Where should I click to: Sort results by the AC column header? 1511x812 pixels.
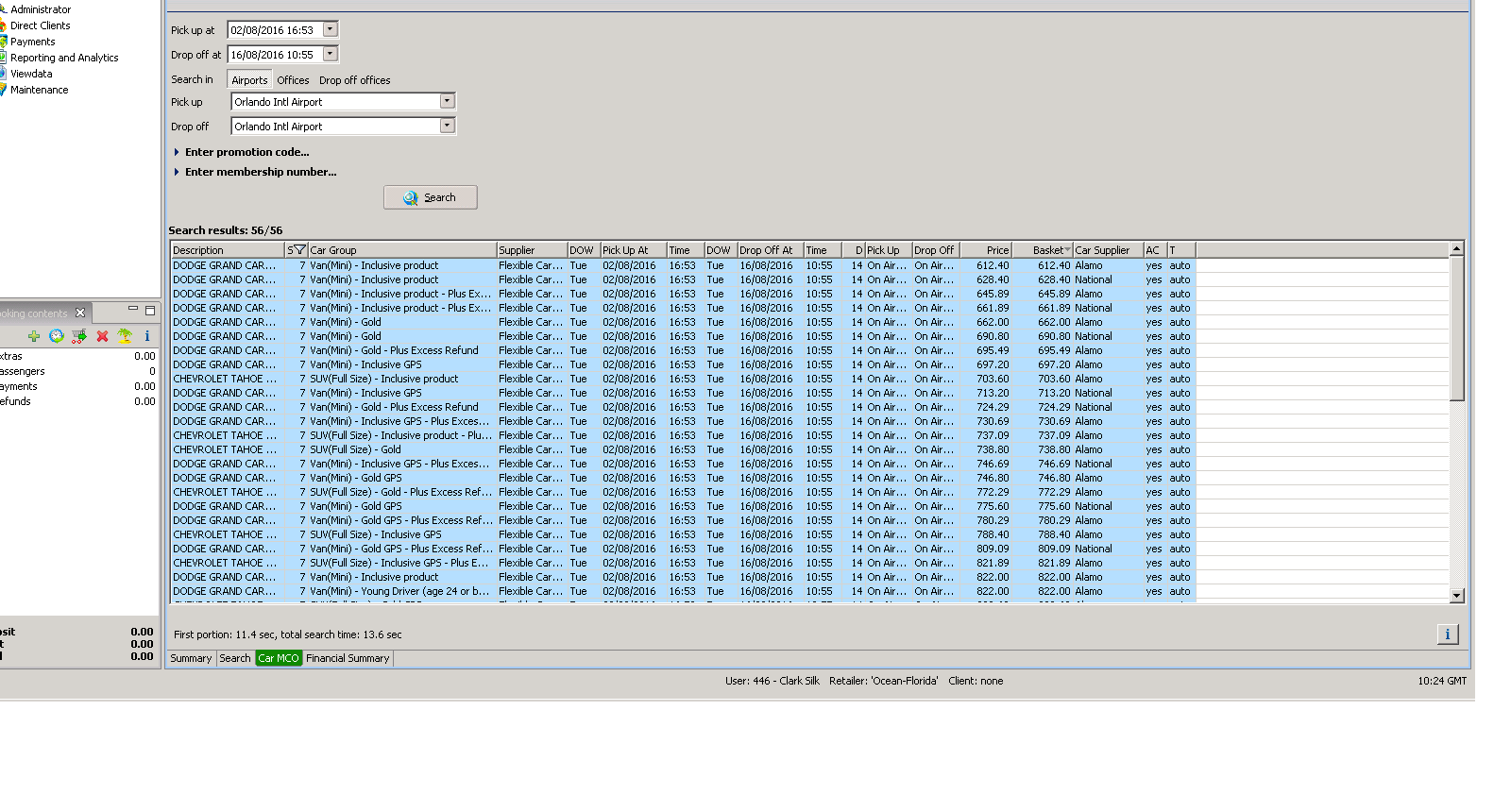tap(1155, 250)
